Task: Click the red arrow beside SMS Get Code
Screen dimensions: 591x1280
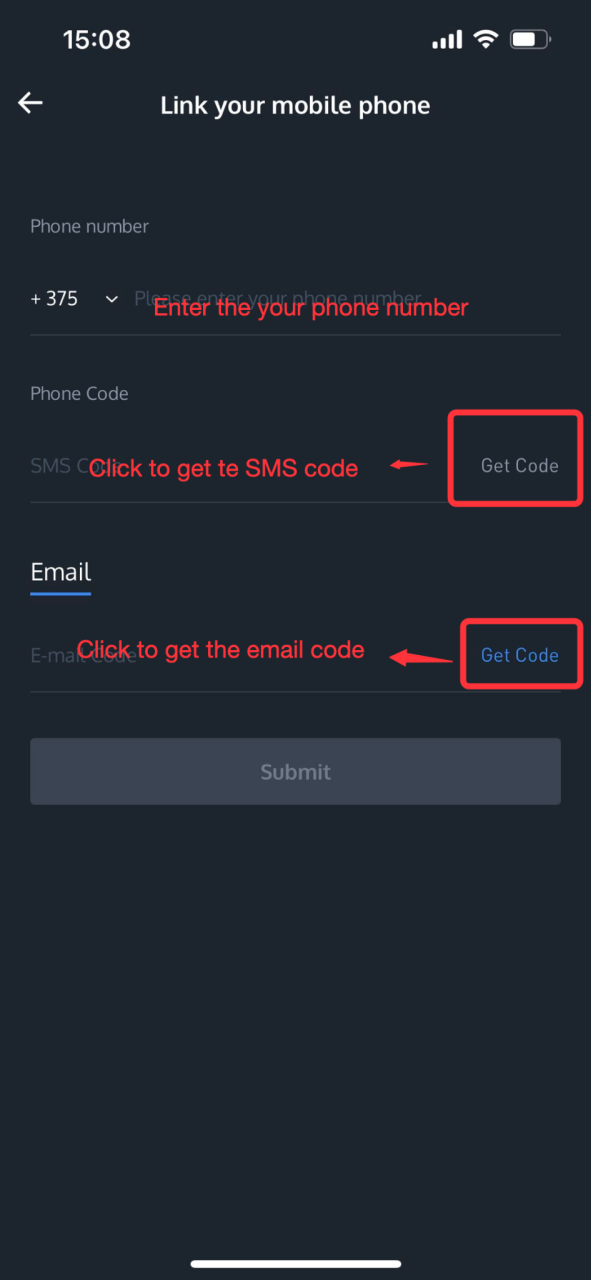Action: click(x=409, y=465)
